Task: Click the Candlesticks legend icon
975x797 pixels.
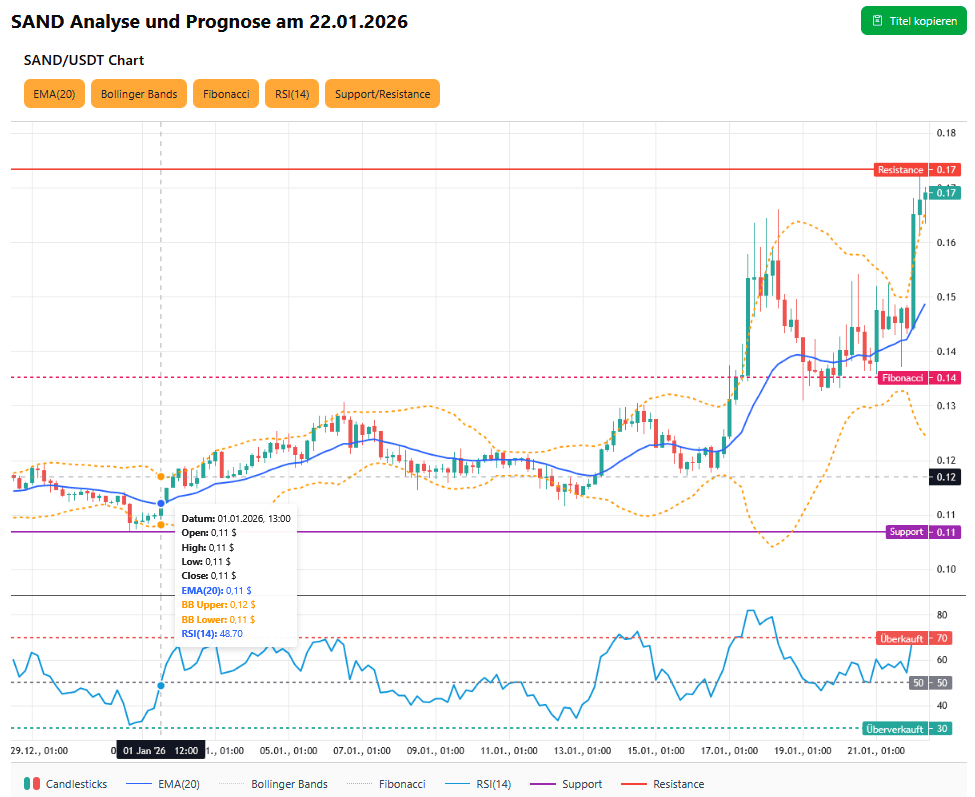Action: coord(32,784)
